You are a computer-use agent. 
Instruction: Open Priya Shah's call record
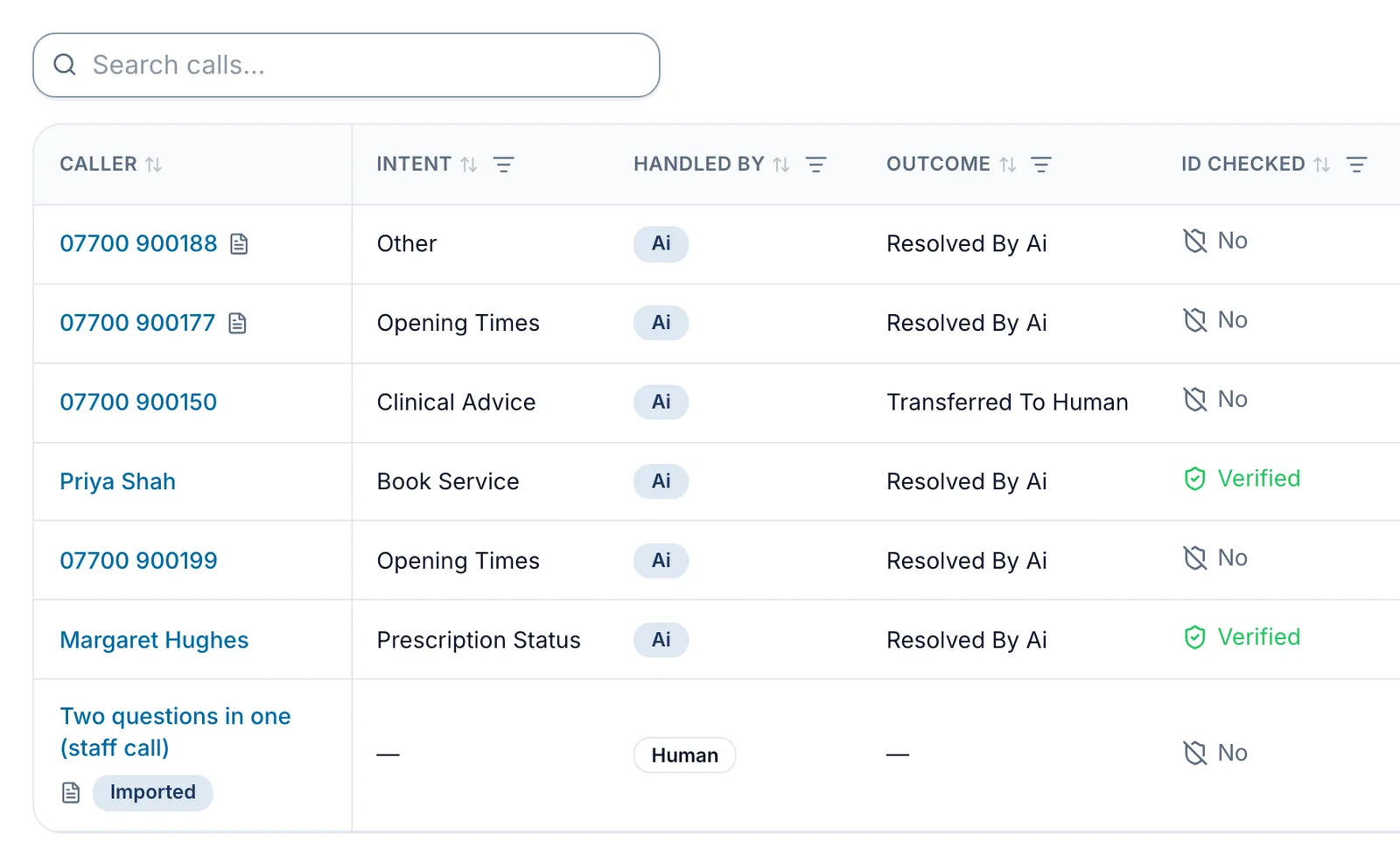(118, 481)
